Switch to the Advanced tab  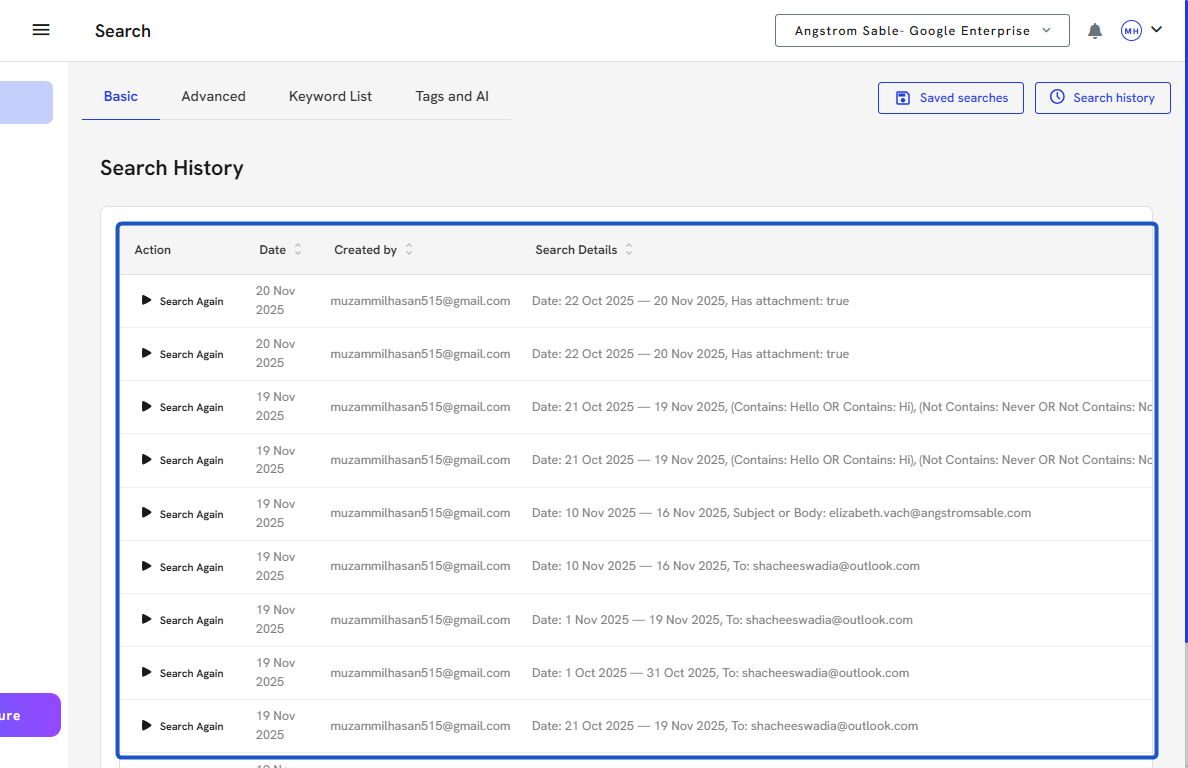tap(213, 97)
